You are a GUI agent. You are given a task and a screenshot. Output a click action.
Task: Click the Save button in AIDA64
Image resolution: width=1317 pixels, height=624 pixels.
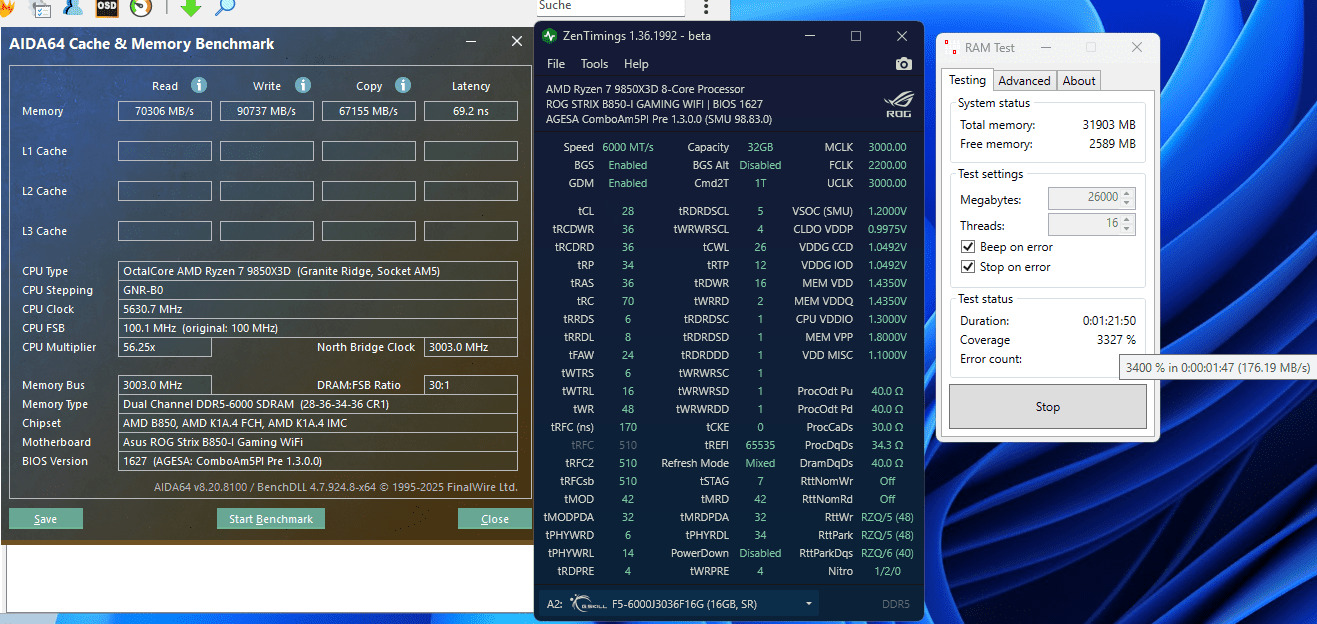tap(46, 519)
